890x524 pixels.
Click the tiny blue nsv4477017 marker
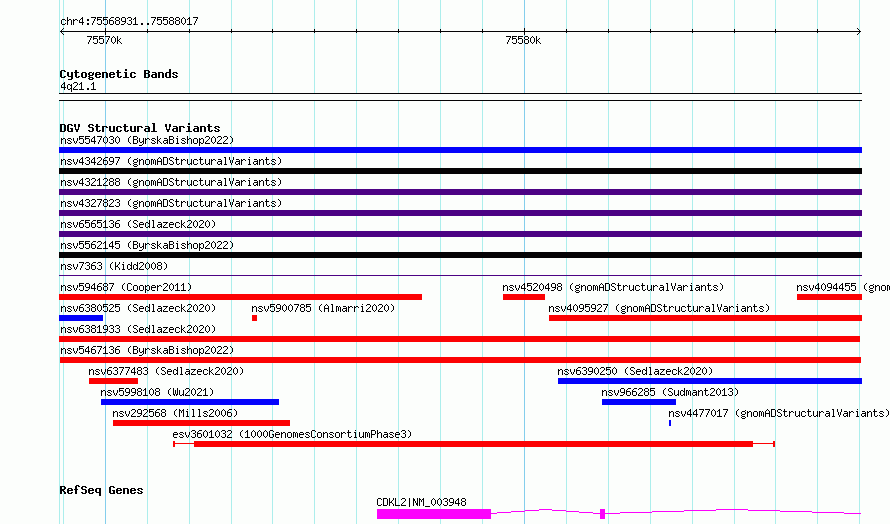(x=670, y=423)
